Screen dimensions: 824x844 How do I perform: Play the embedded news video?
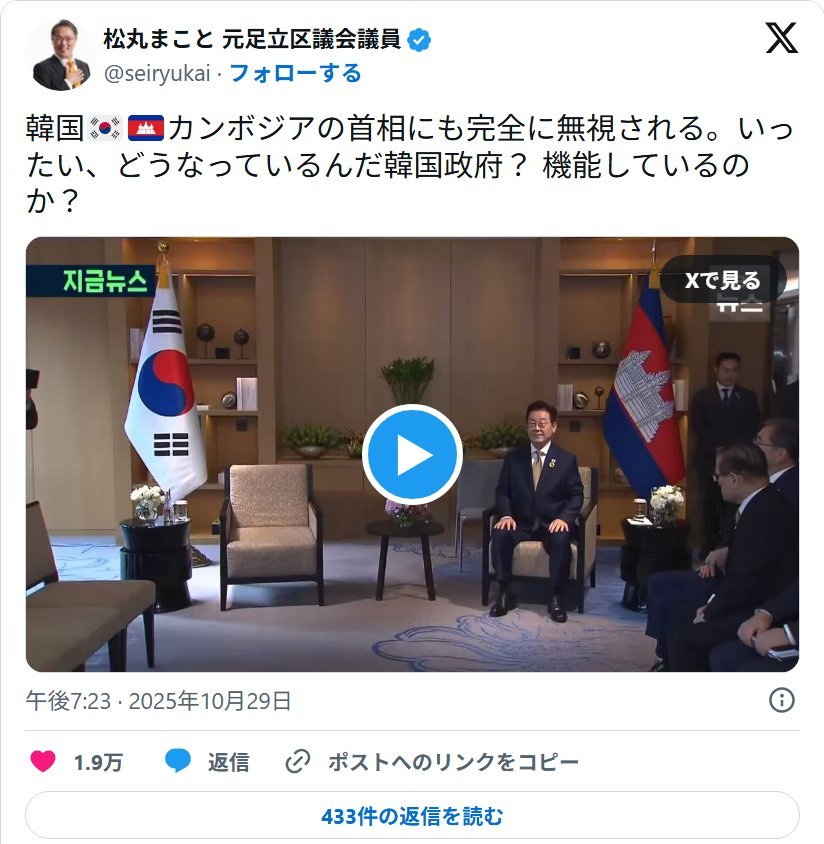pyautogui.click(x=412, y=454)
